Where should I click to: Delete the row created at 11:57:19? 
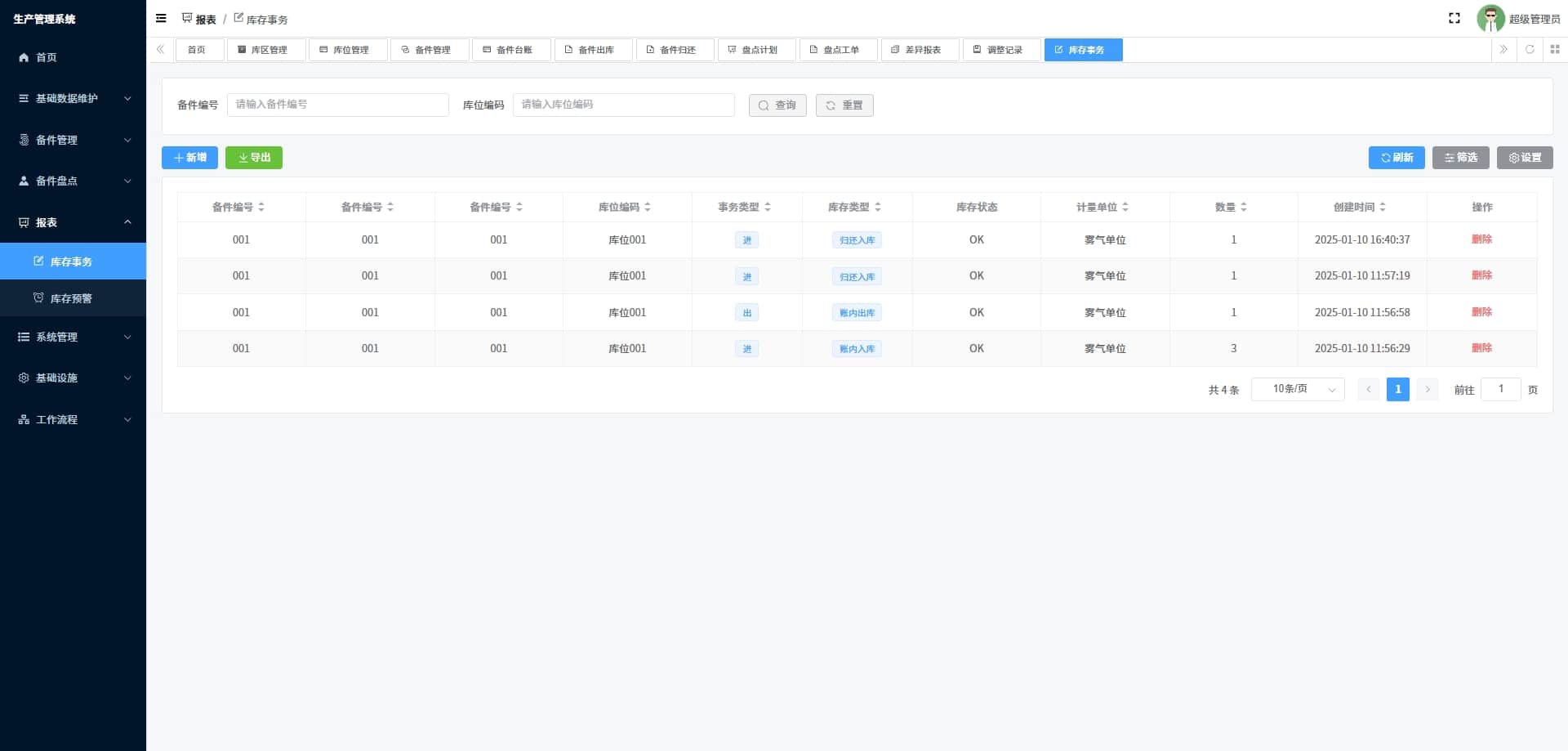1481,275
